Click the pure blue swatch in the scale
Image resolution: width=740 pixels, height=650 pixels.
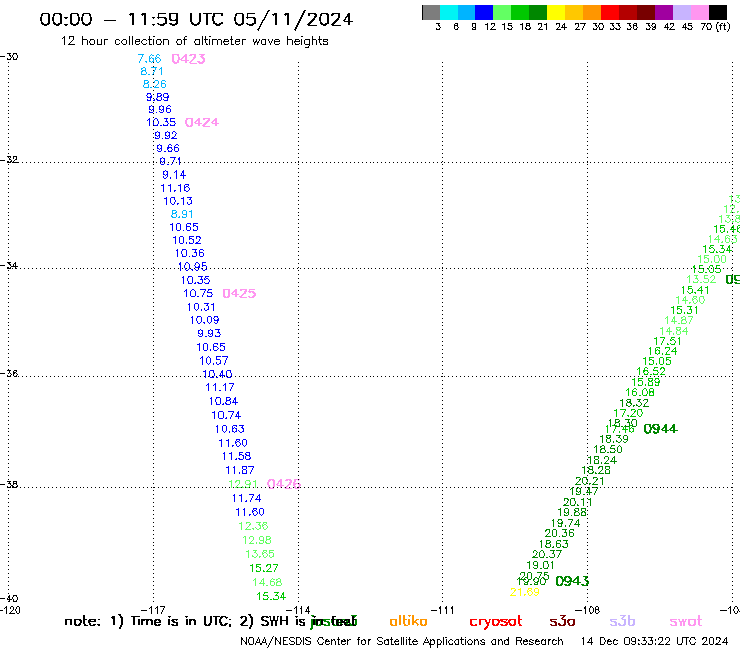coord(484,12)
